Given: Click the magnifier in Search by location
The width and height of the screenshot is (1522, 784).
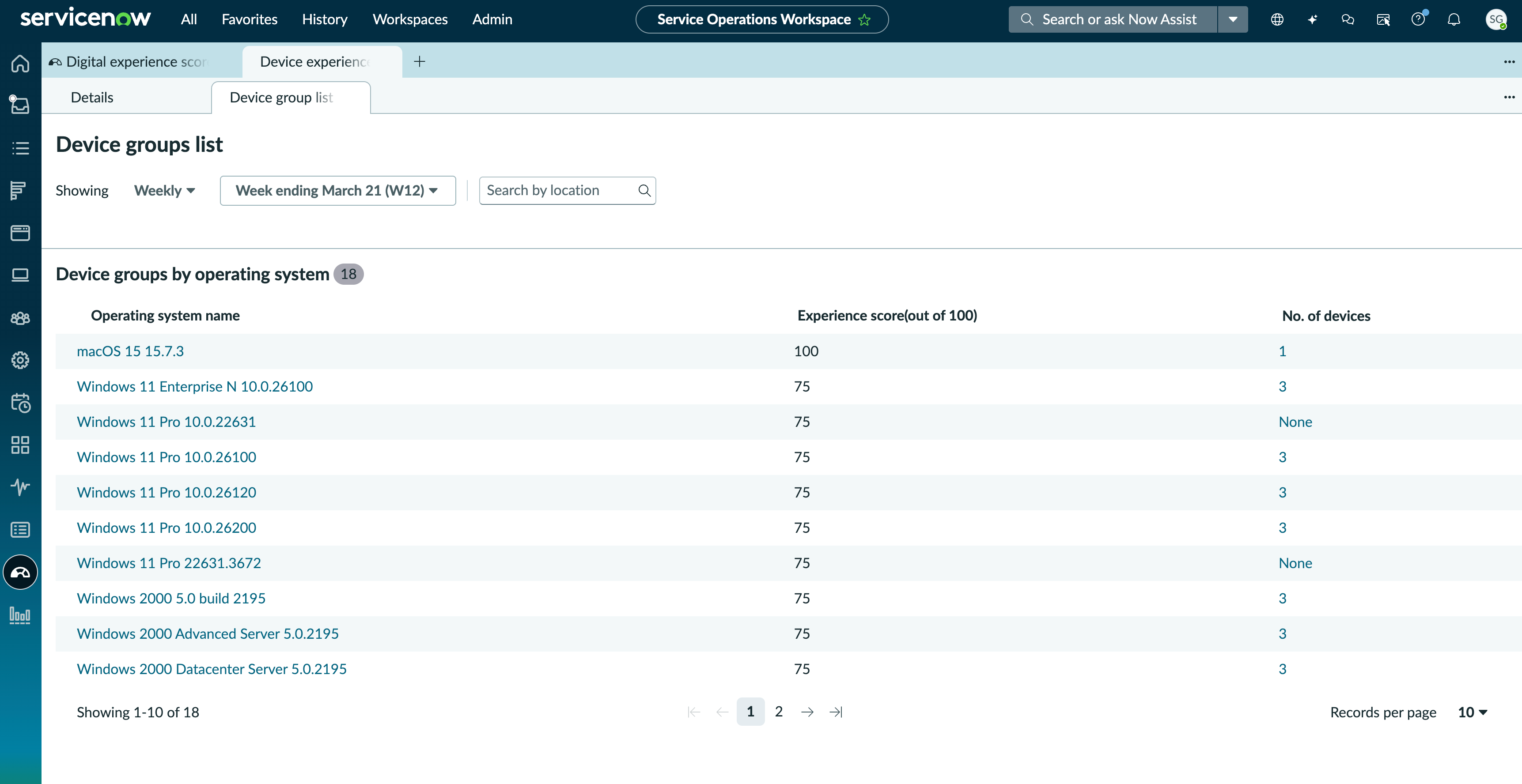Looking at the screenshot, I should click(x=644, y=191).
